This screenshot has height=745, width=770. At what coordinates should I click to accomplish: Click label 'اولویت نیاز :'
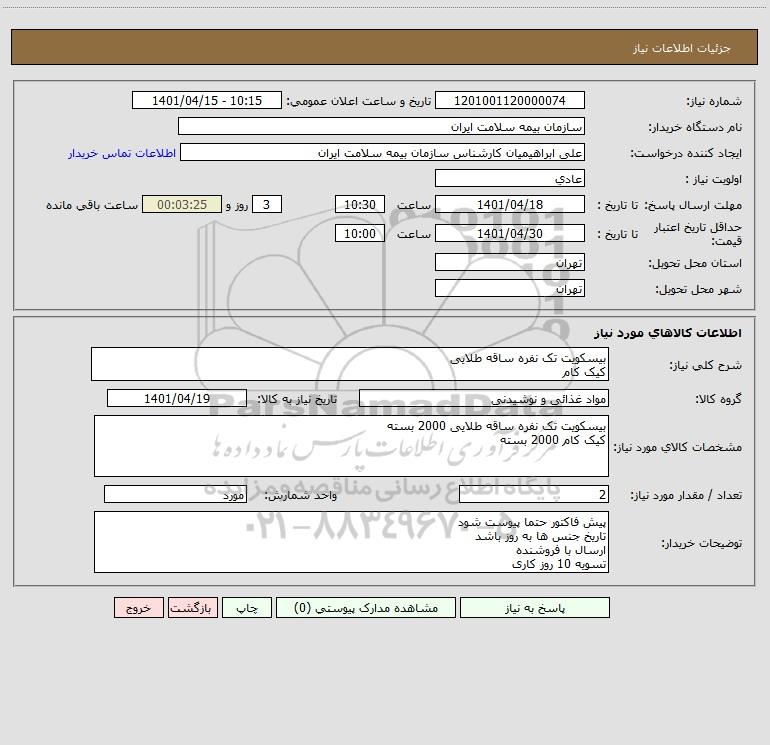[x=713, y=179]
